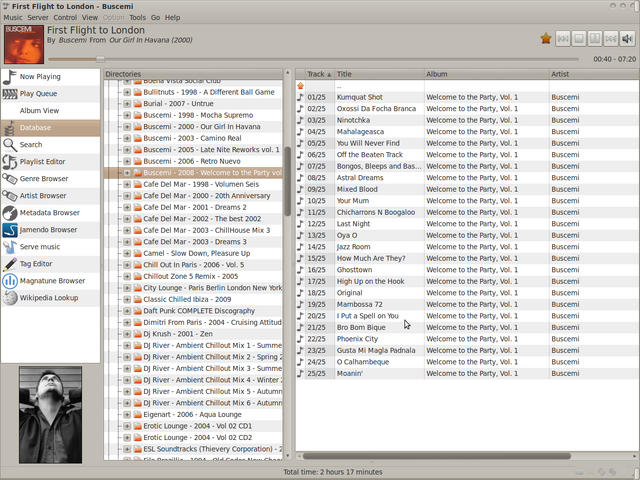Select the track Ninotchka
Image resolution: width=640 pixels, height=480 pixels.
(467, 120)
